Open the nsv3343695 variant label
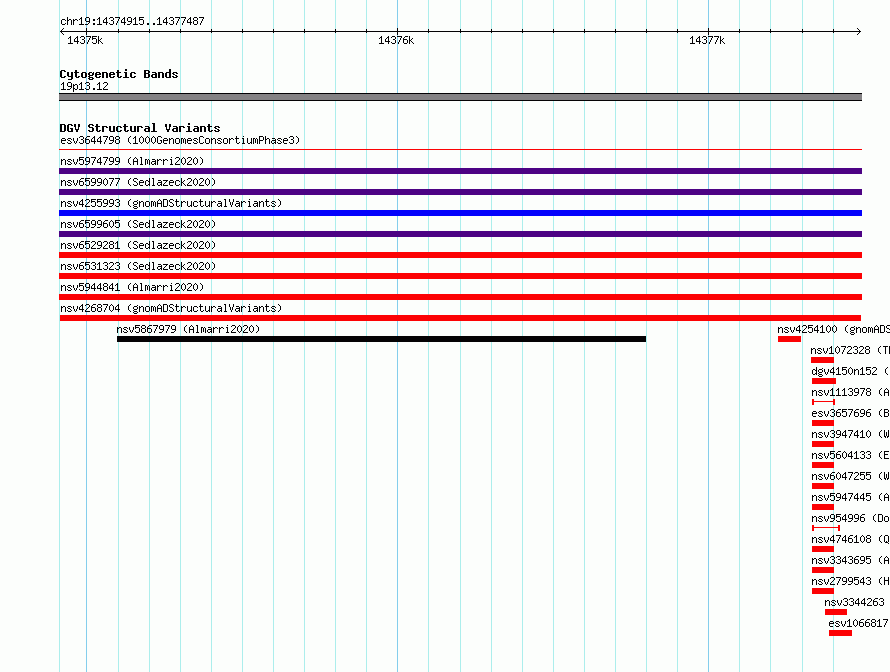This screenshot has width=890, height=672. tap(850, 560)
